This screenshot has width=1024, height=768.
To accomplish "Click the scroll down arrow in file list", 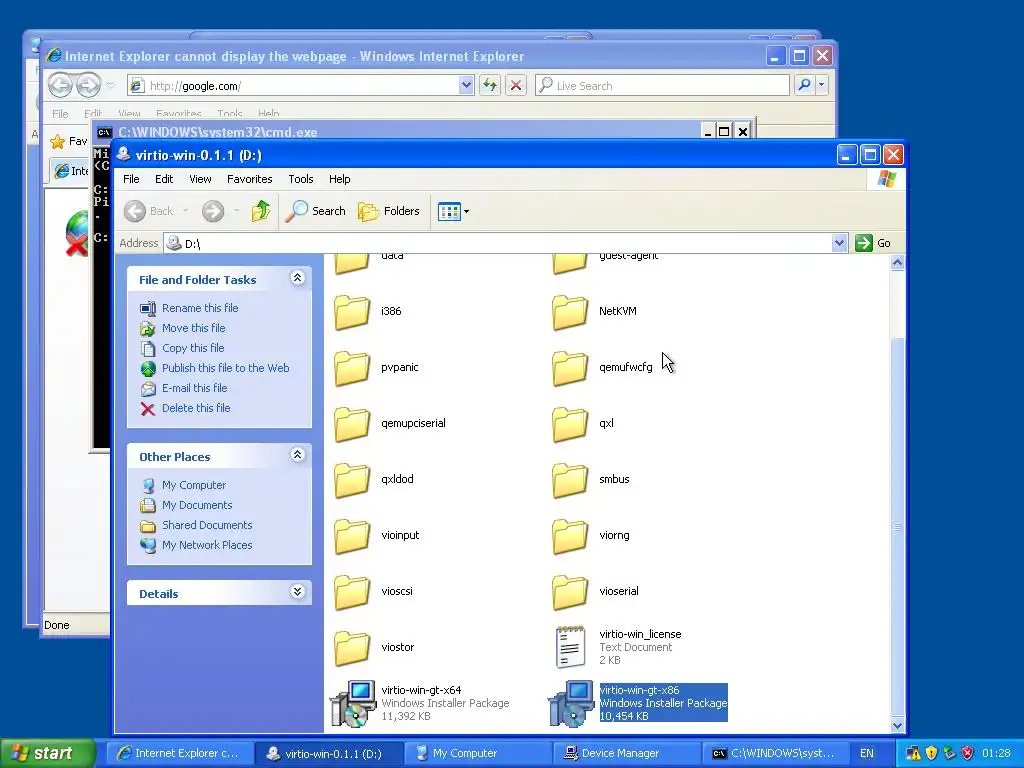I will (897, 726).
